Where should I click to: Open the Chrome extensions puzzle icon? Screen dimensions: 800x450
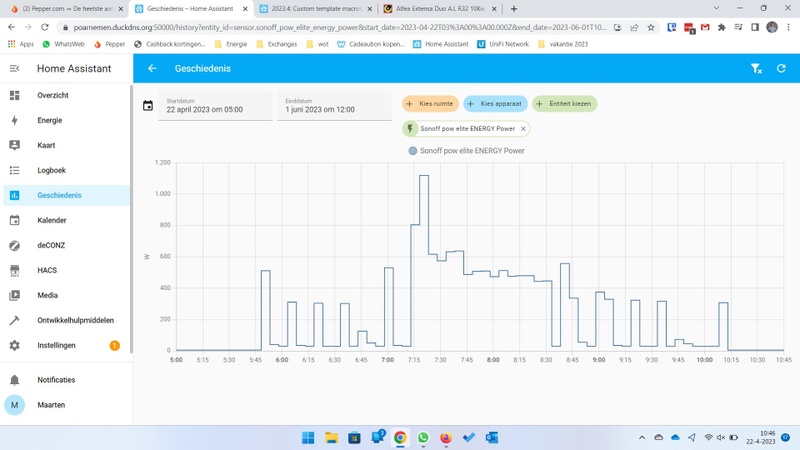(x=721, y=28)
